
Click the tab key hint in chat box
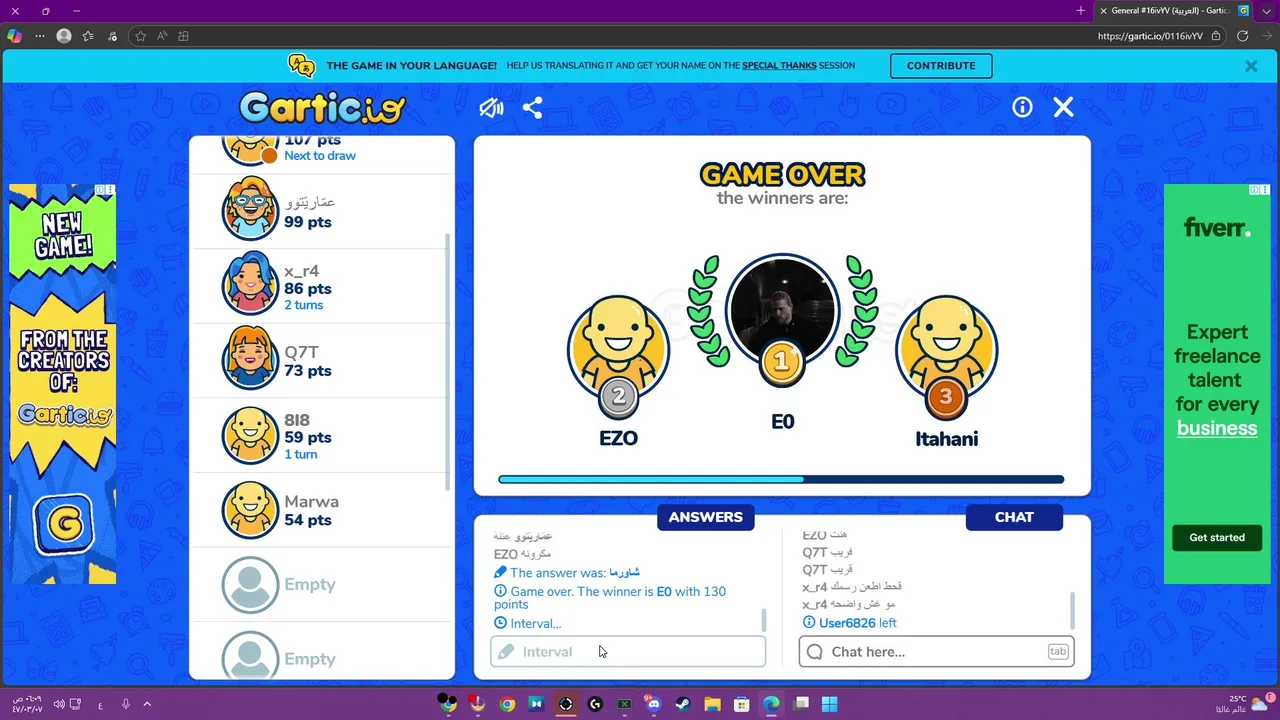[1057, 652]
